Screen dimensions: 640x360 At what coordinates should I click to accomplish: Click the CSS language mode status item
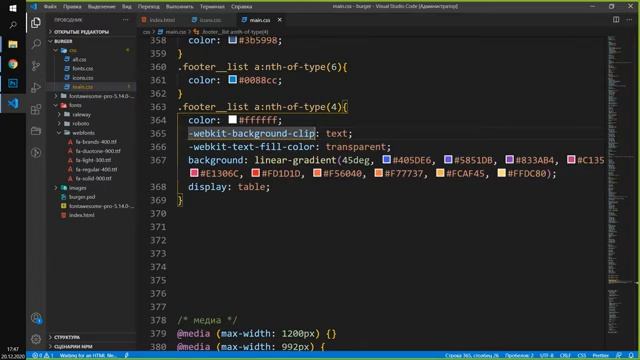(x=582, y=356)
